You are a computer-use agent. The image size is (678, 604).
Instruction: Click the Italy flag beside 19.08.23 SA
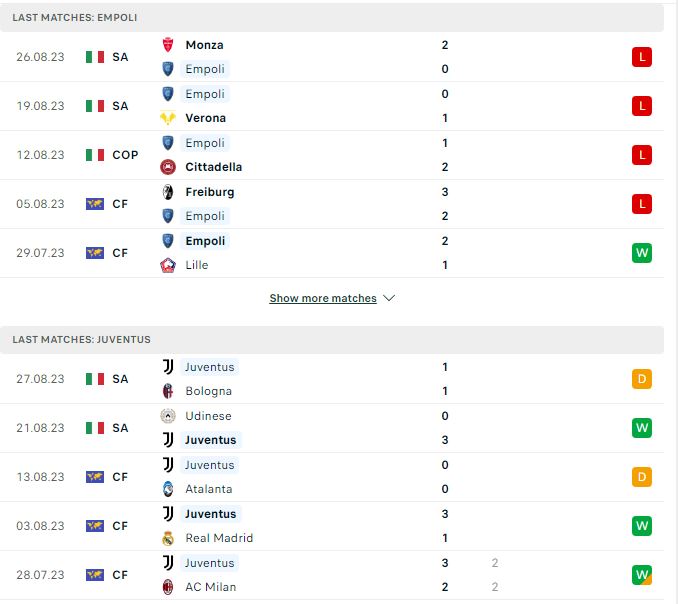95,106
